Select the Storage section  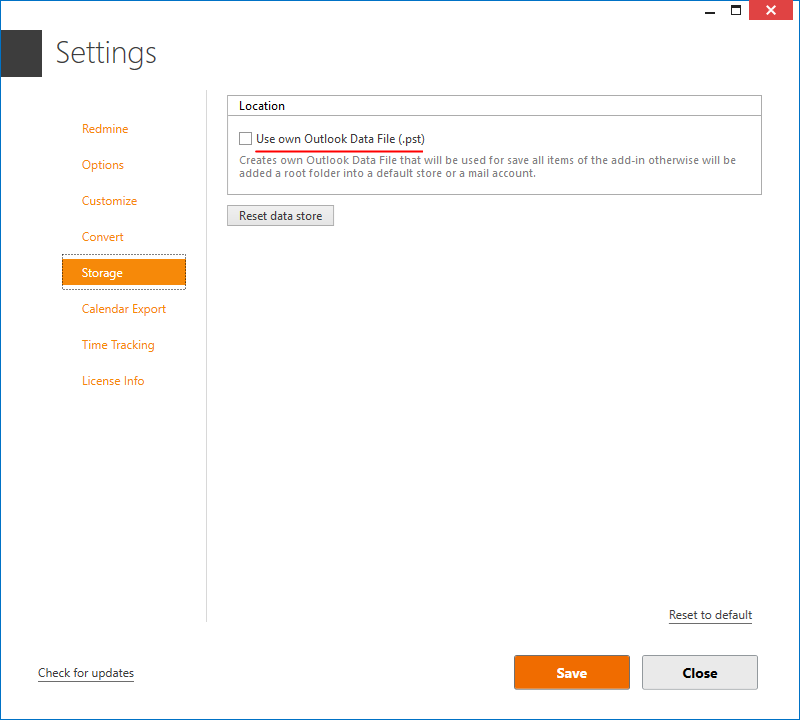[124, 272]
